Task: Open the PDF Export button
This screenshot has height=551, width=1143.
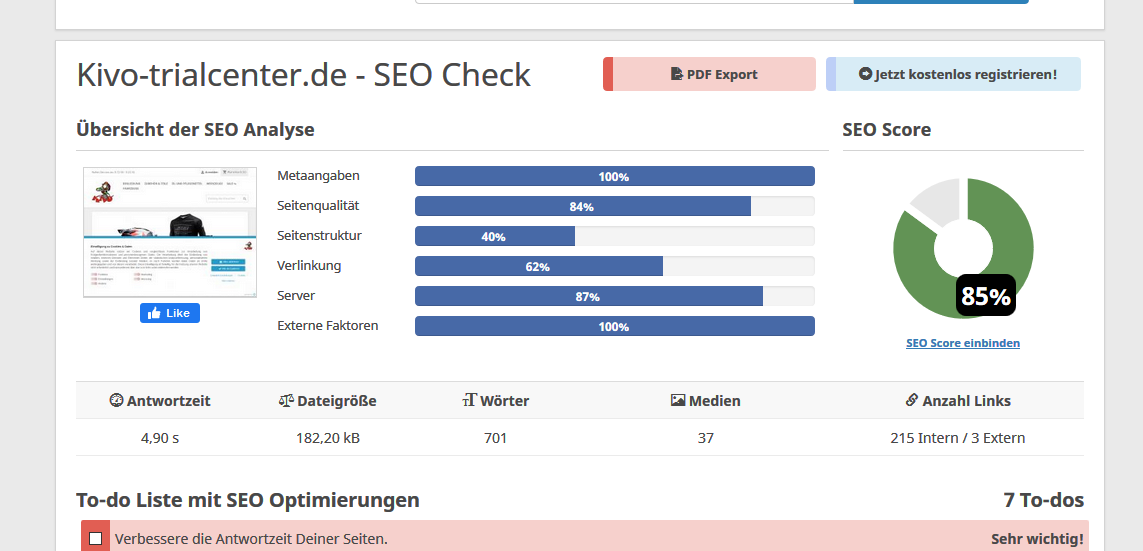Action: pyautogui.click(x=709, y=74)
